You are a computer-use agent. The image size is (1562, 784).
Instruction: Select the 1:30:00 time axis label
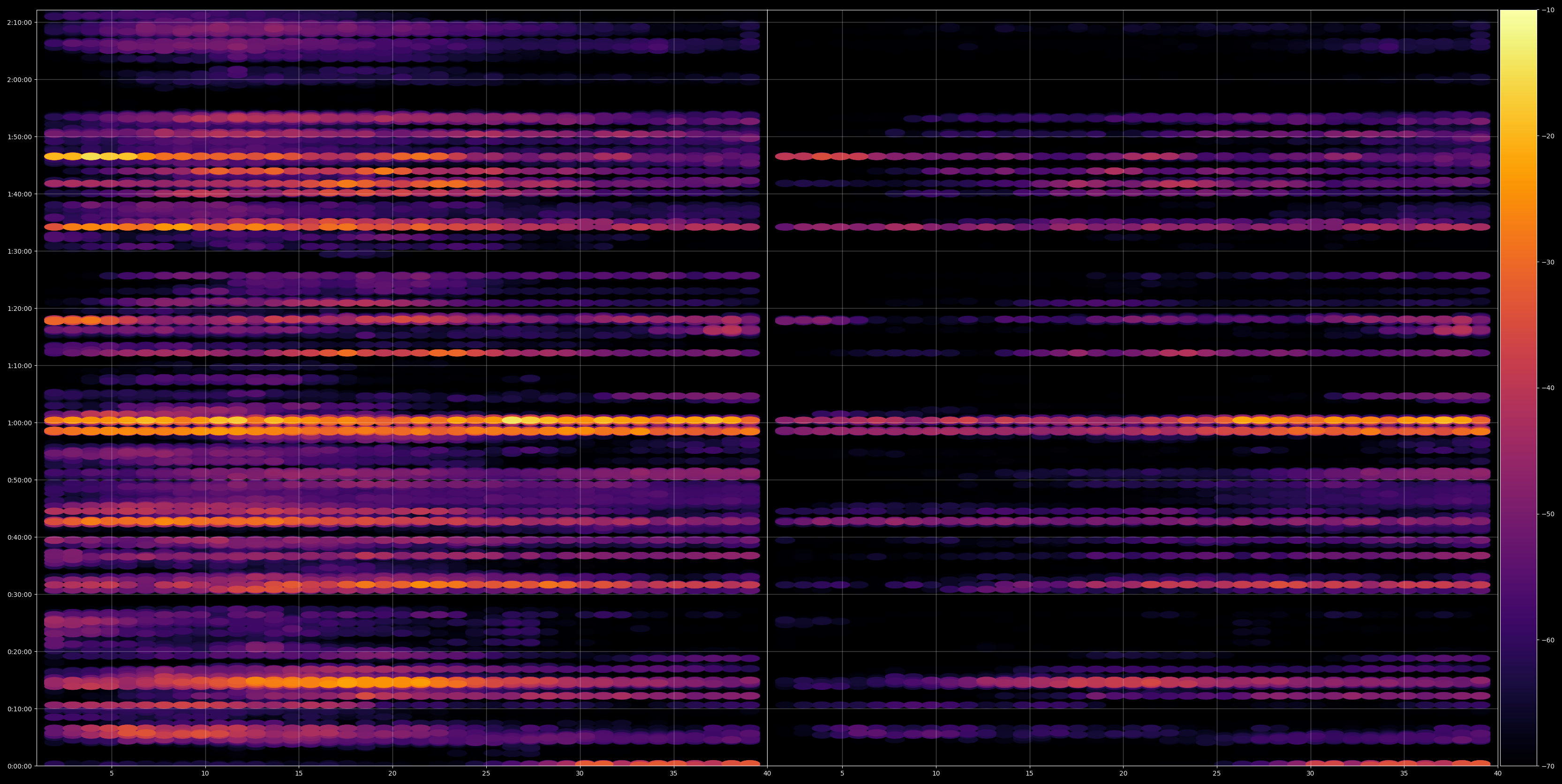[x=19, y=252]
